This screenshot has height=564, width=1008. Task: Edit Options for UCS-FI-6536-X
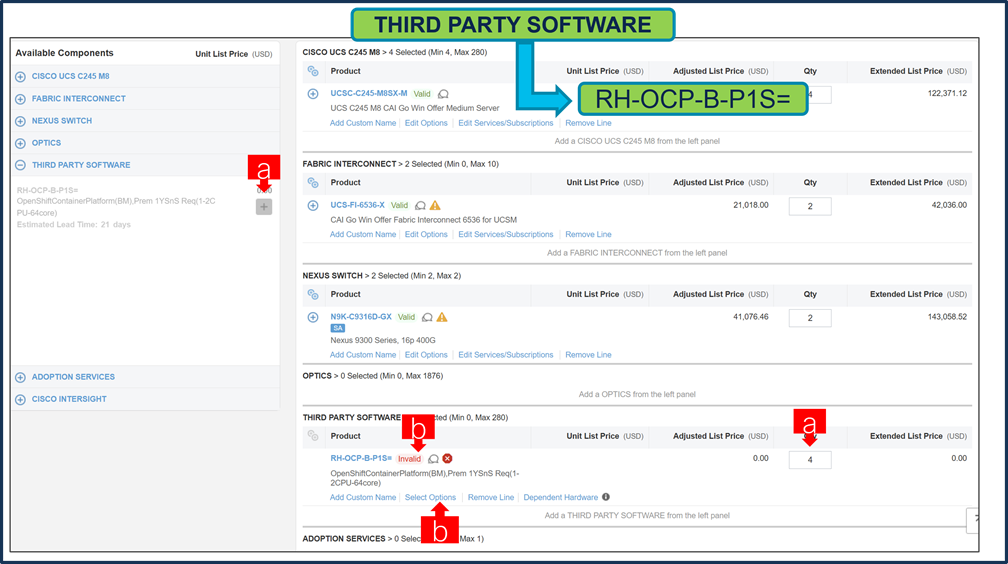(426, 234)
